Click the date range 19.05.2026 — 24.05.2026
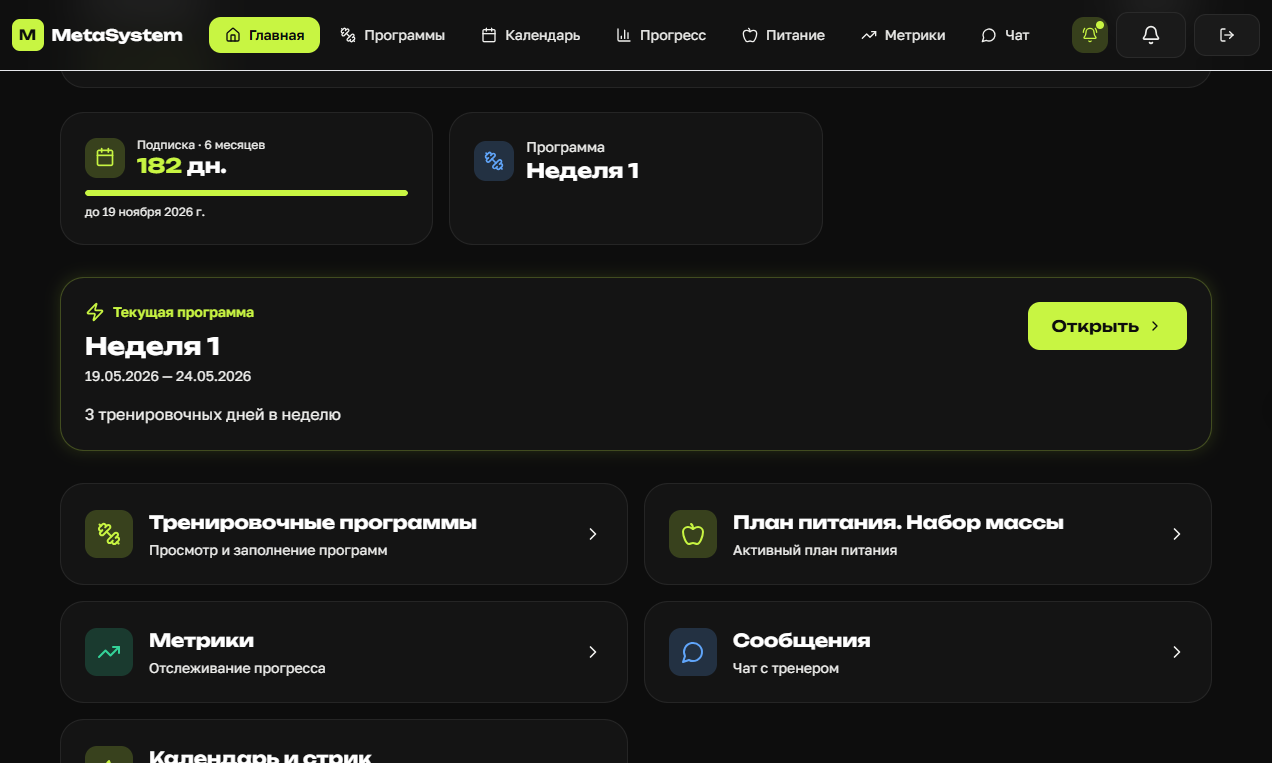1272x763 pixels. (x=168, y=376)
